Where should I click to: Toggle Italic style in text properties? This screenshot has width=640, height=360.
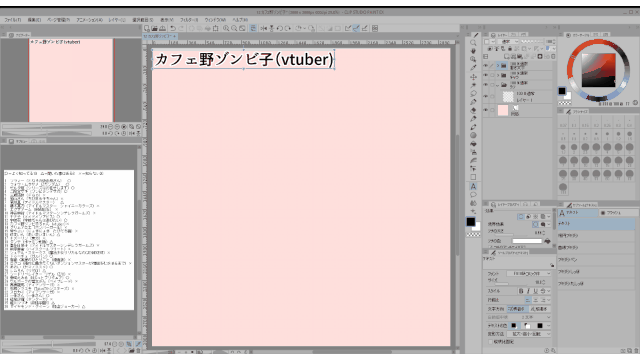click(528, 291)
